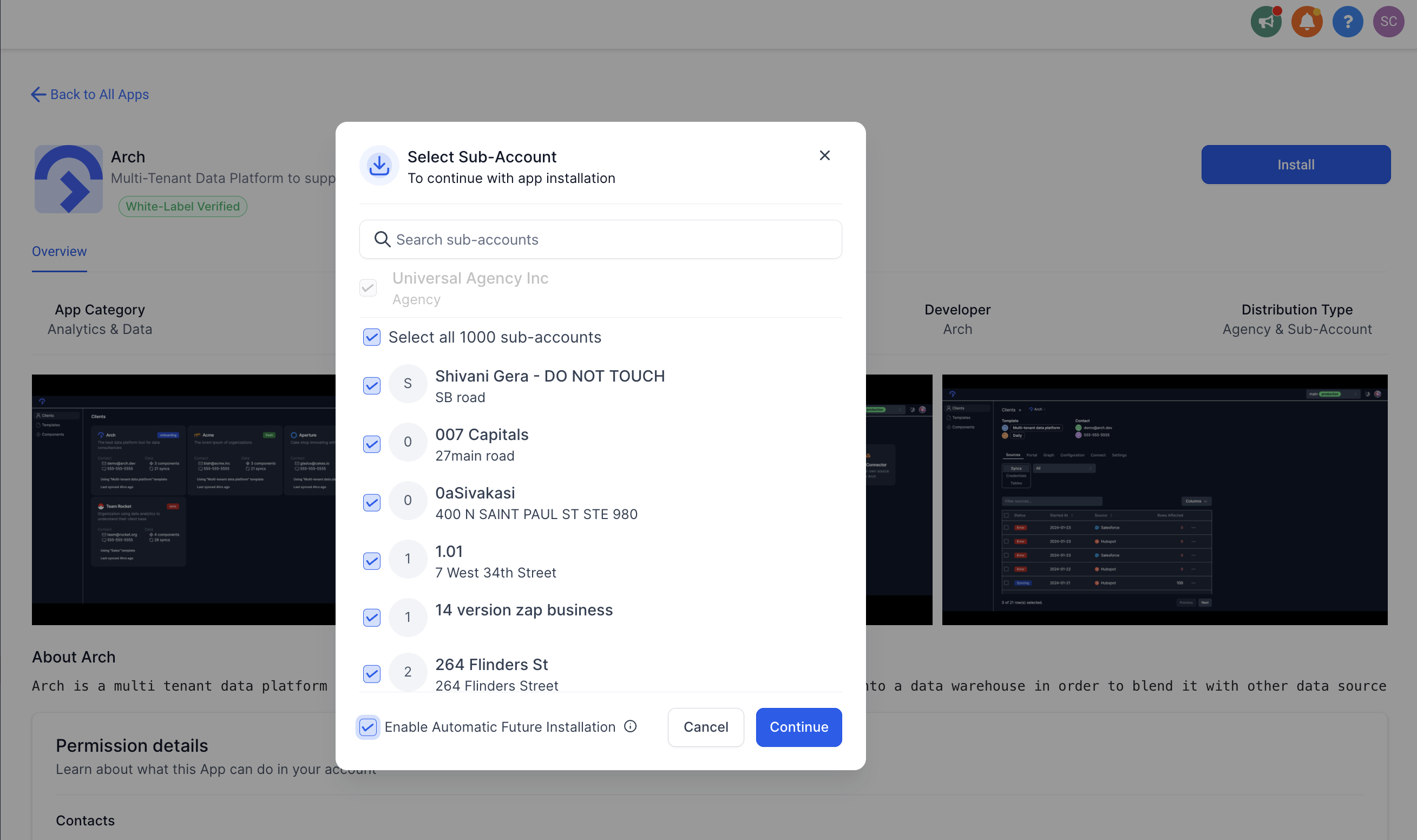Select the "264 Flinders St" sub-account name
Screen dimensions: 1417x840
492,665
